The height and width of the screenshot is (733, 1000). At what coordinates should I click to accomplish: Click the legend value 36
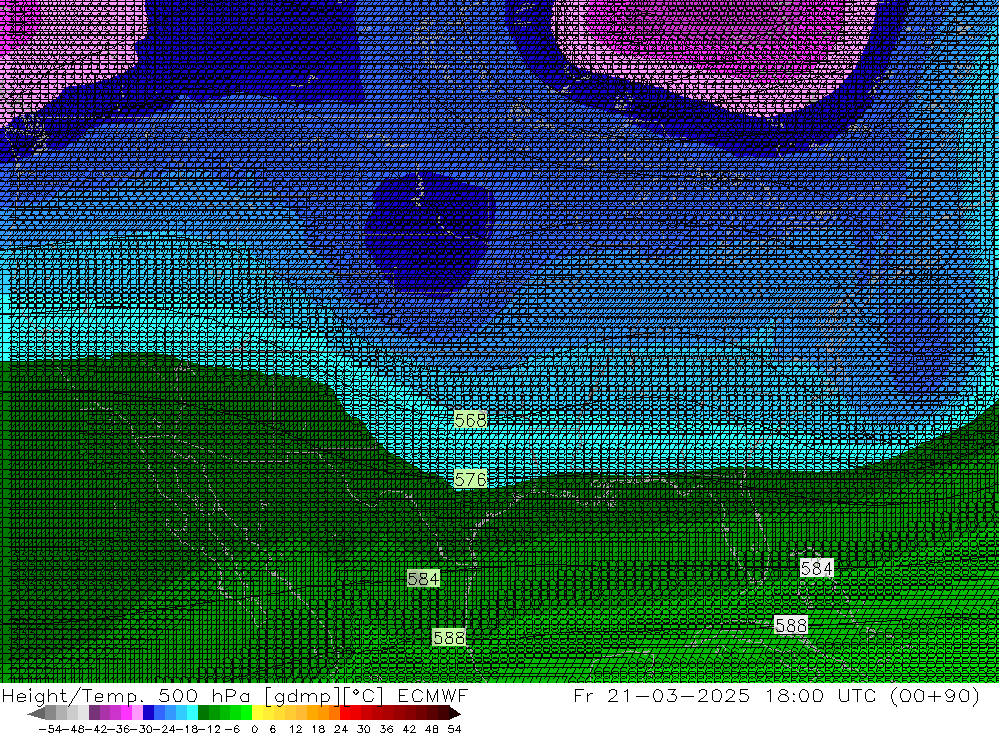(386, 729)
